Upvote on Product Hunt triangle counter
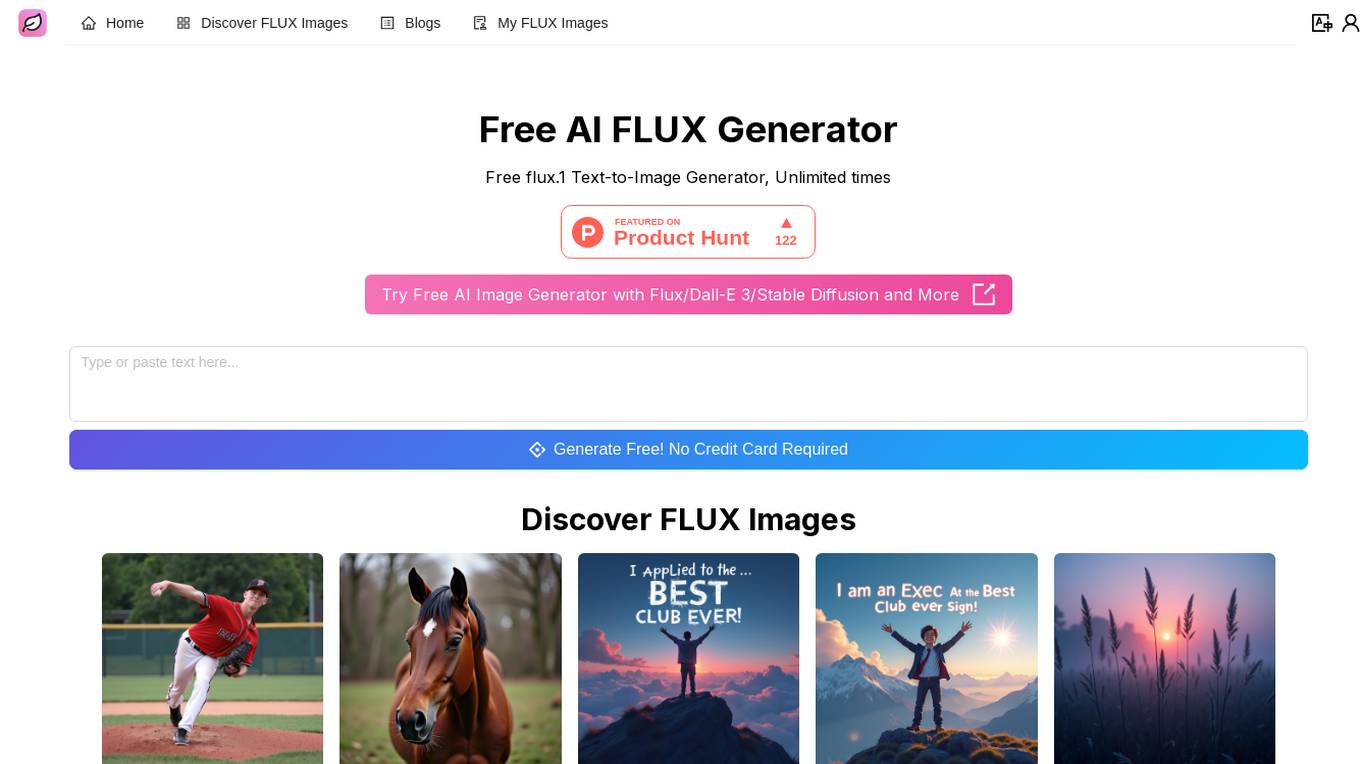This screenshot has height=764, width=1360. coord(786,232)
